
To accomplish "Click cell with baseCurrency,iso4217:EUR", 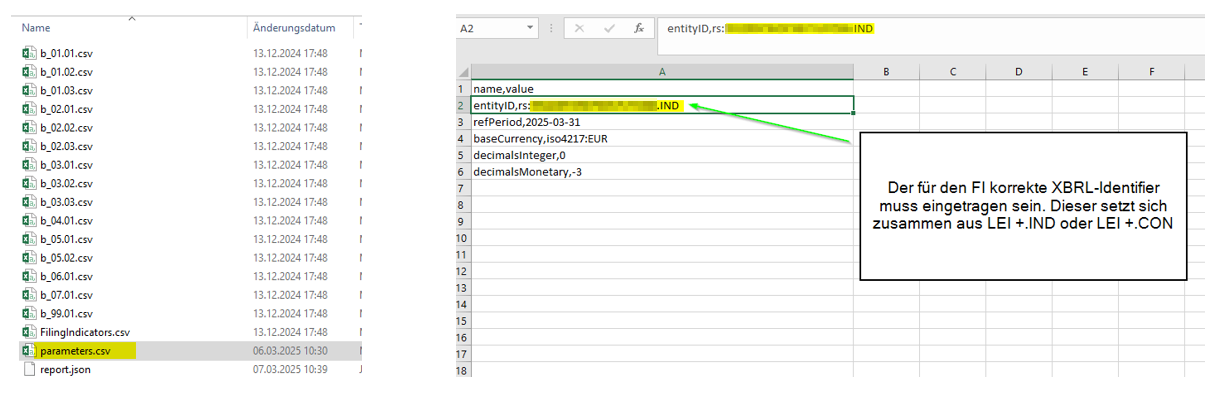I will click(x=663, y=138).
